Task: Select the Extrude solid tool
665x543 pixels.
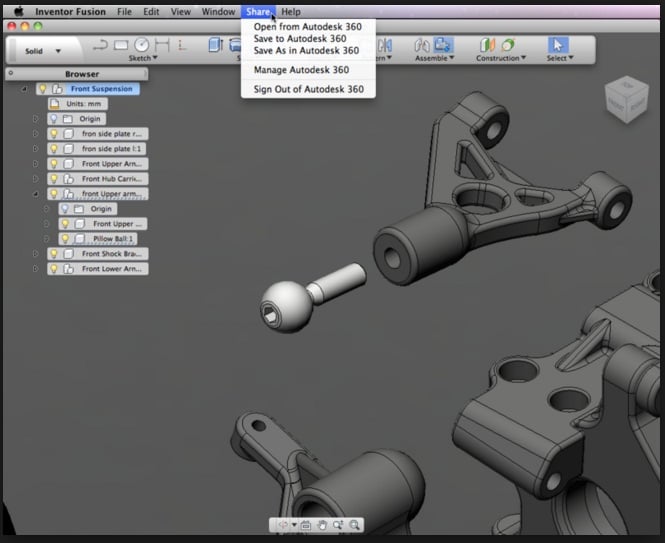Action: tap(216, 45)
